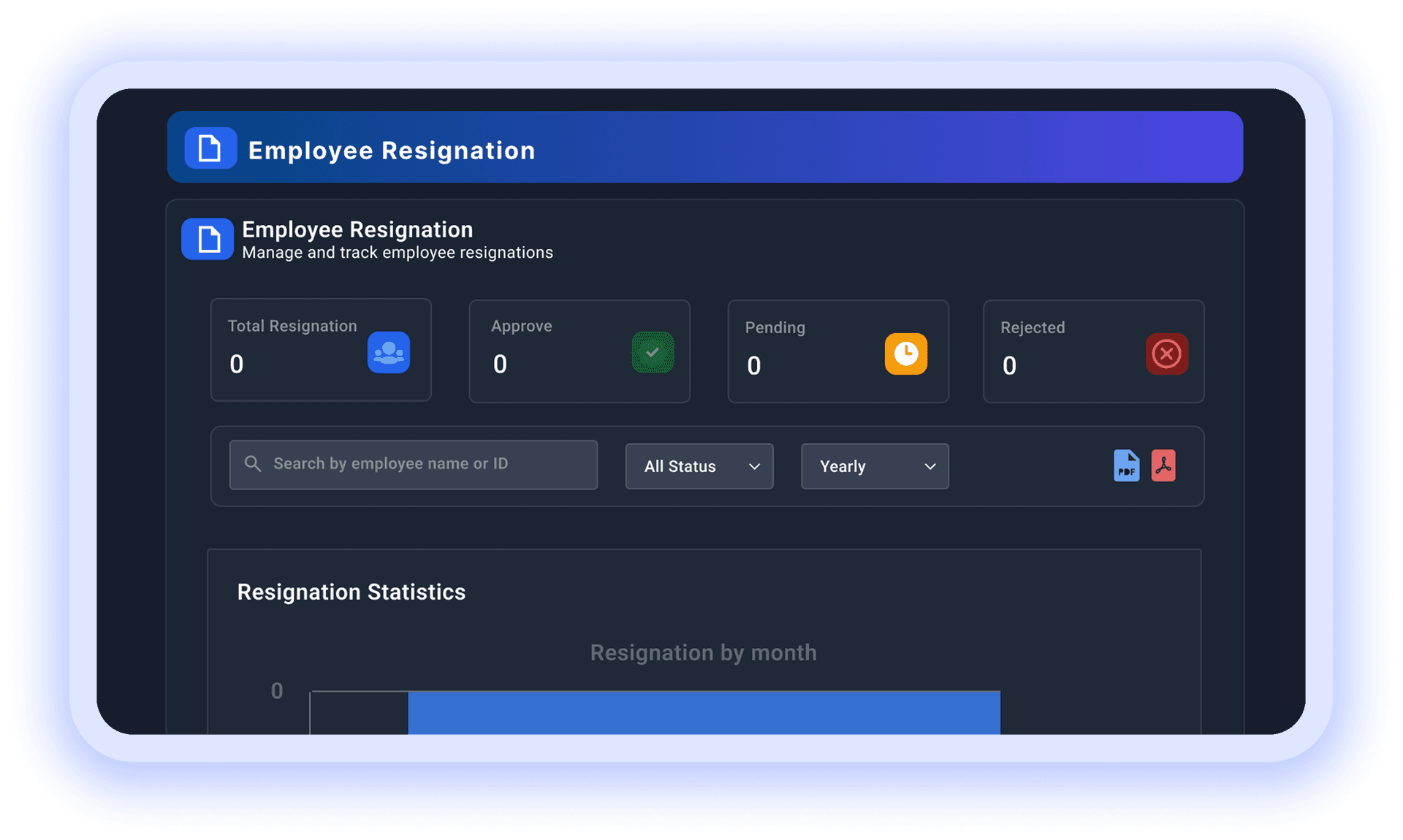Click the Resignation by month chart title
1403x840 pixels.
pos(702,652)
